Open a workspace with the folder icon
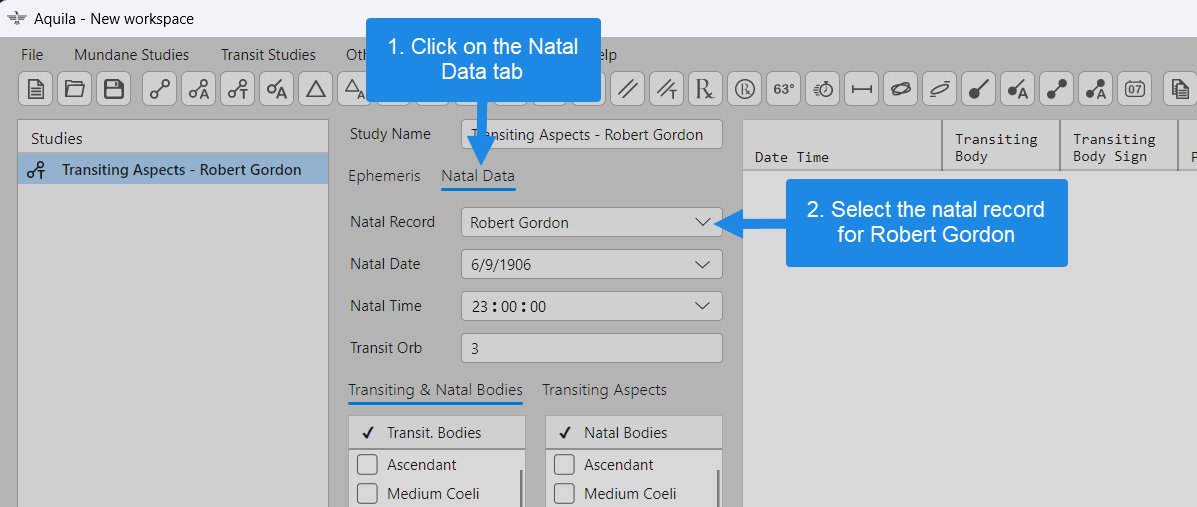The image size is (1197, 507). point(74,89)
